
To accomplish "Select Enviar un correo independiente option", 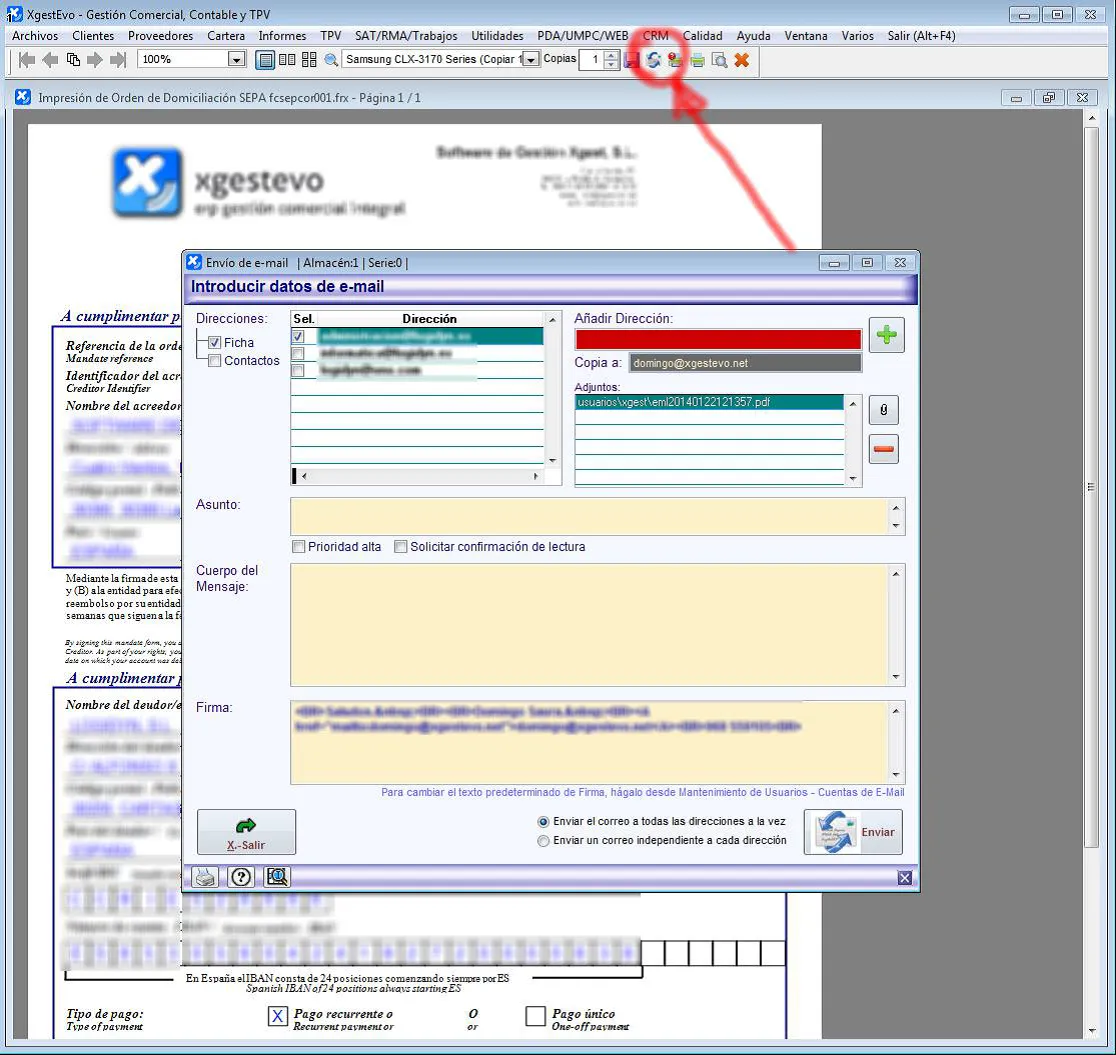I will point(544,841).
